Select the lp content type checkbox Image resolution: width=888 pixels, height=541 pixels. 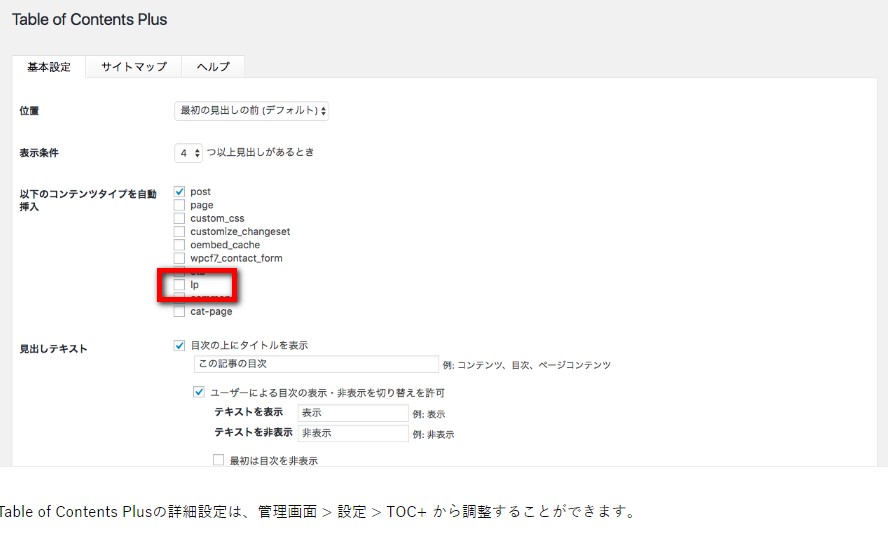click(x=180, y=285)
